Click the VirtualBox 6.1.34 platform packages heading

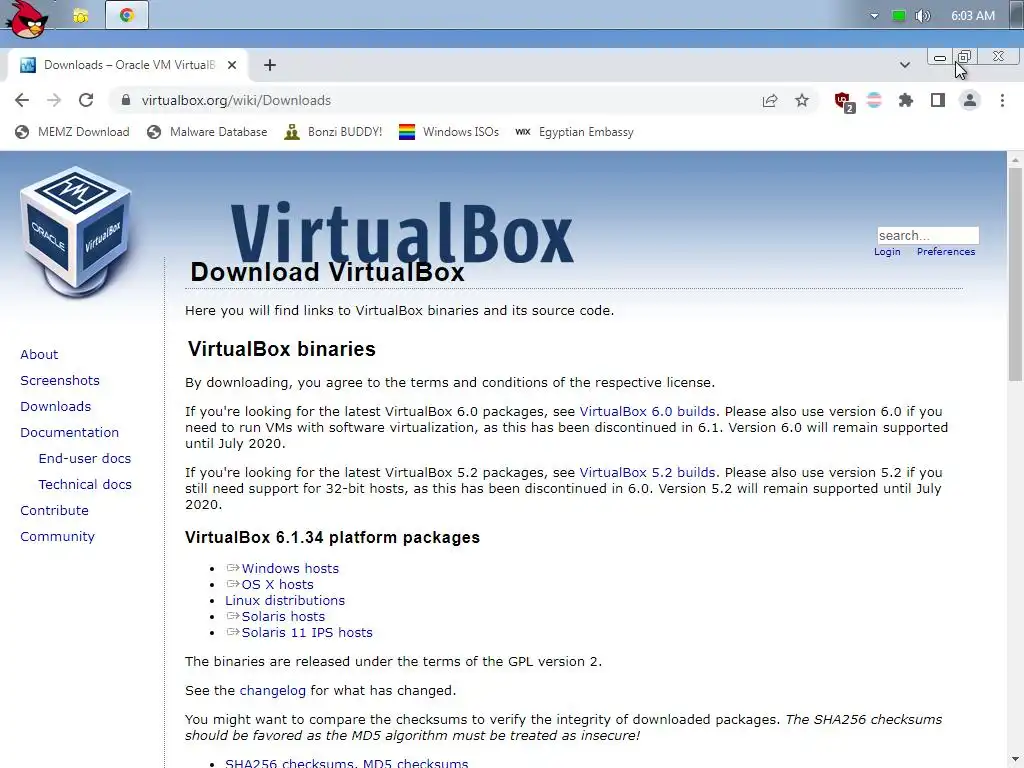[x=332, y=537]
